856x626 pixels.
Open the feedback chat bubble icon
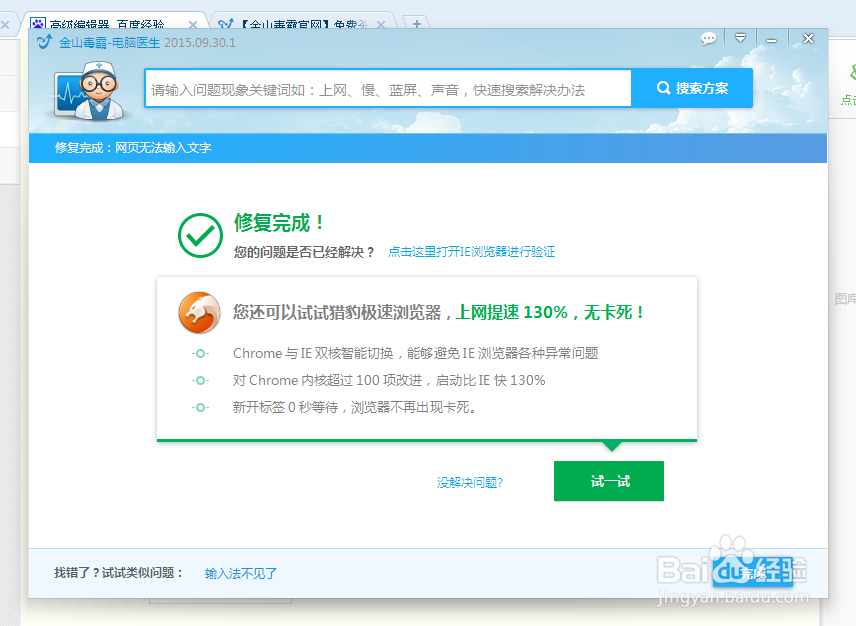708,39
